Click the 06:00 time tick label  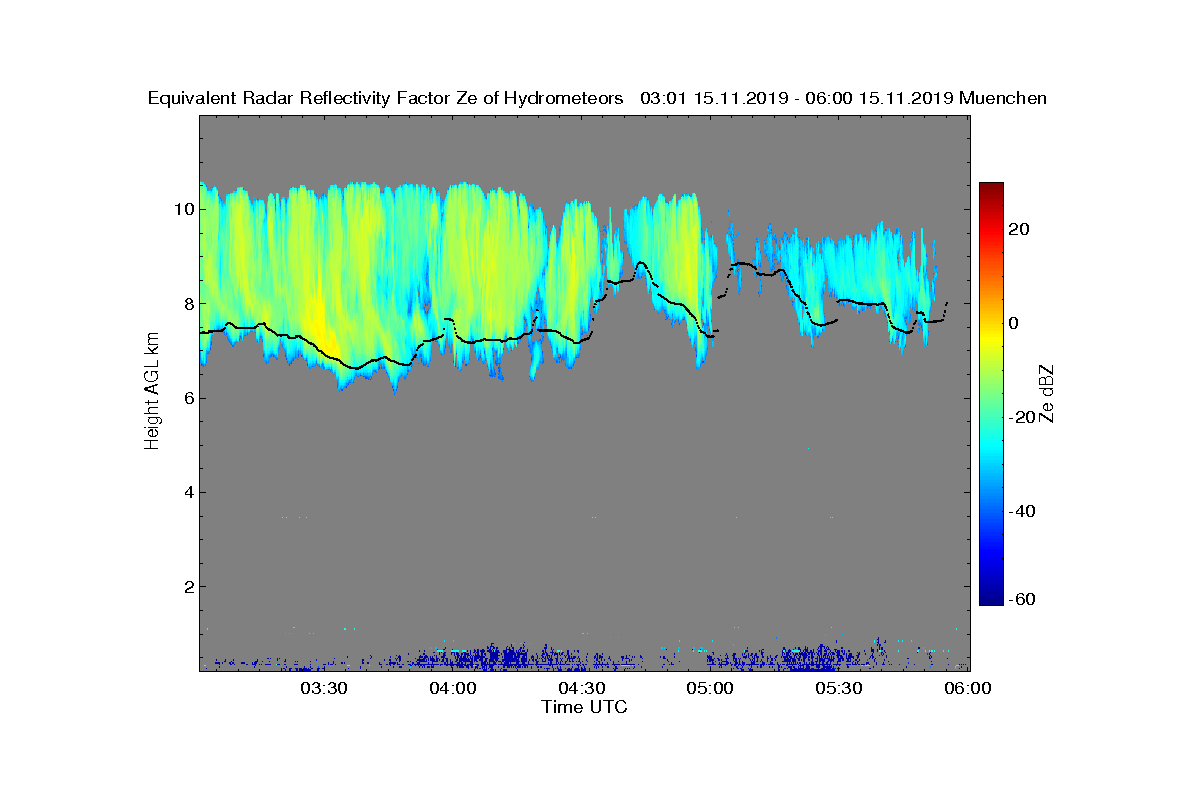pos(968,688)
